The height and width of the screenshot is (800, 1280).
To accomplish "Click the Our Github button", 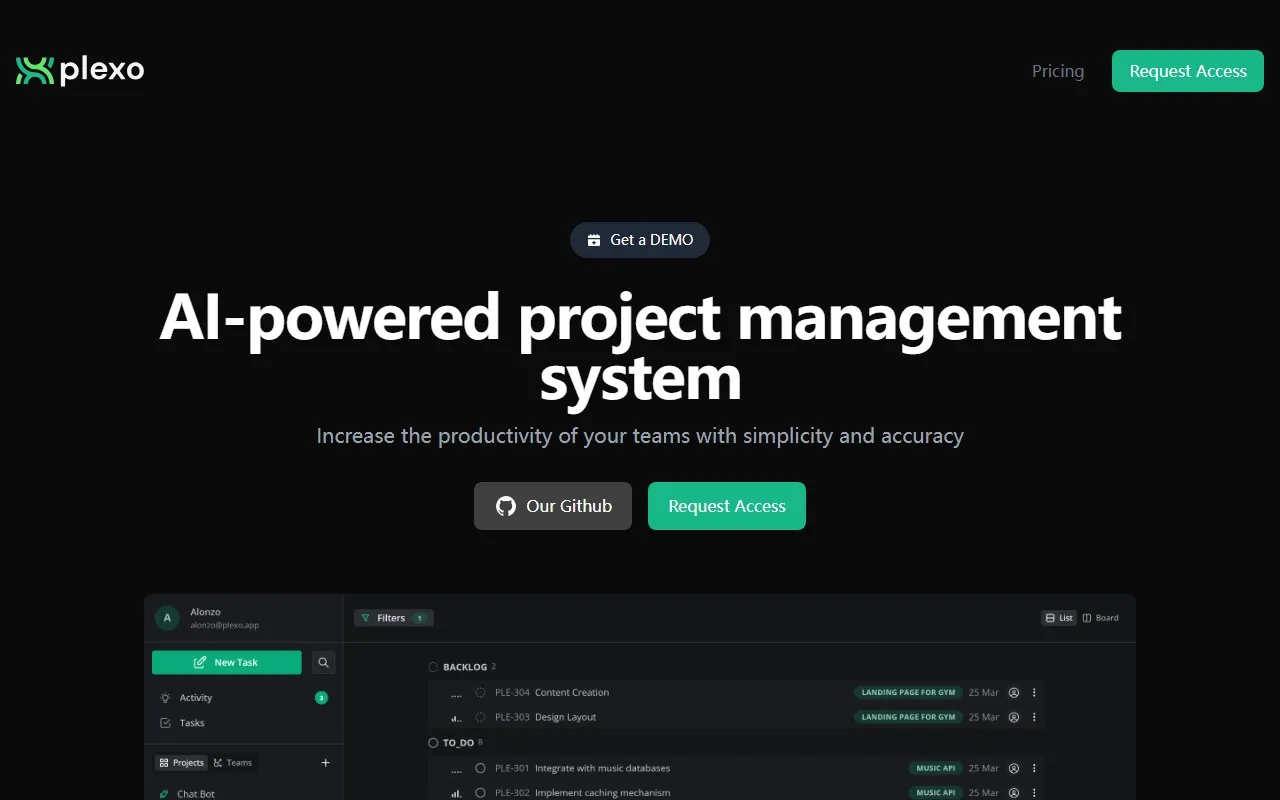I will (x=553, y=506).
